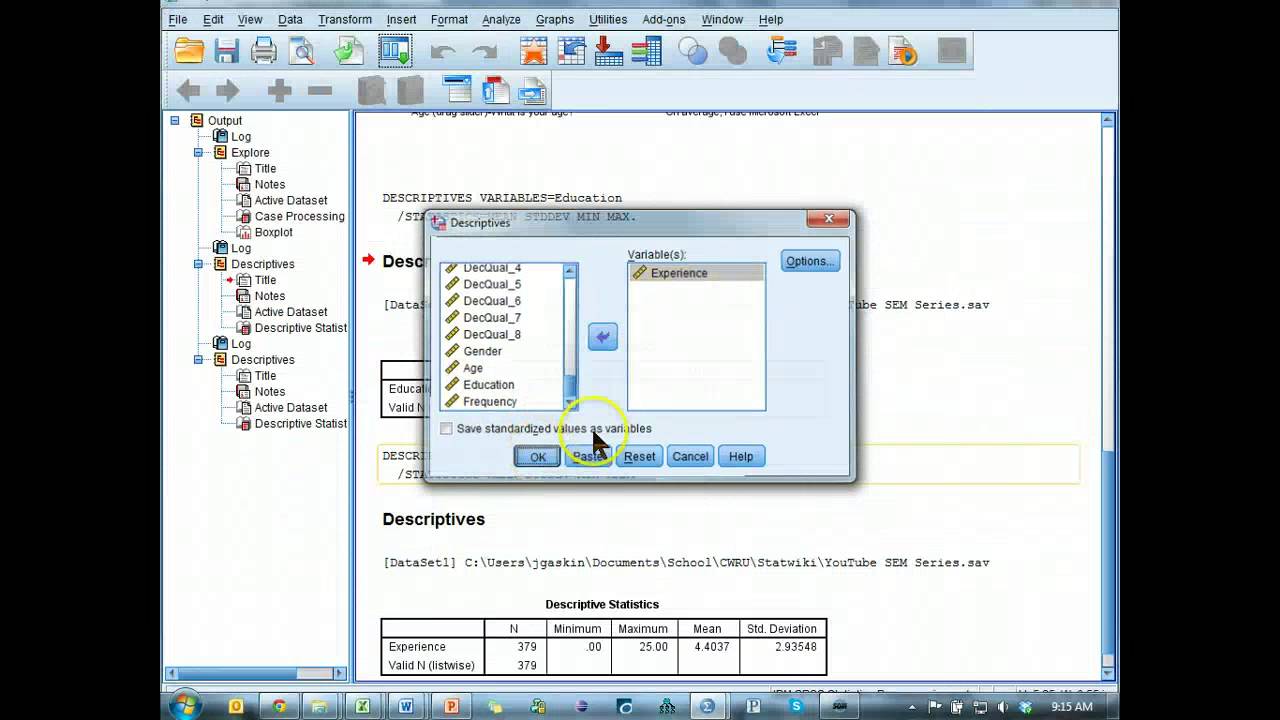Viewport: 1280px width, 720px height.
Task: Open the Dialog Recall toolbar icon
Action: [x=394, y=51]
